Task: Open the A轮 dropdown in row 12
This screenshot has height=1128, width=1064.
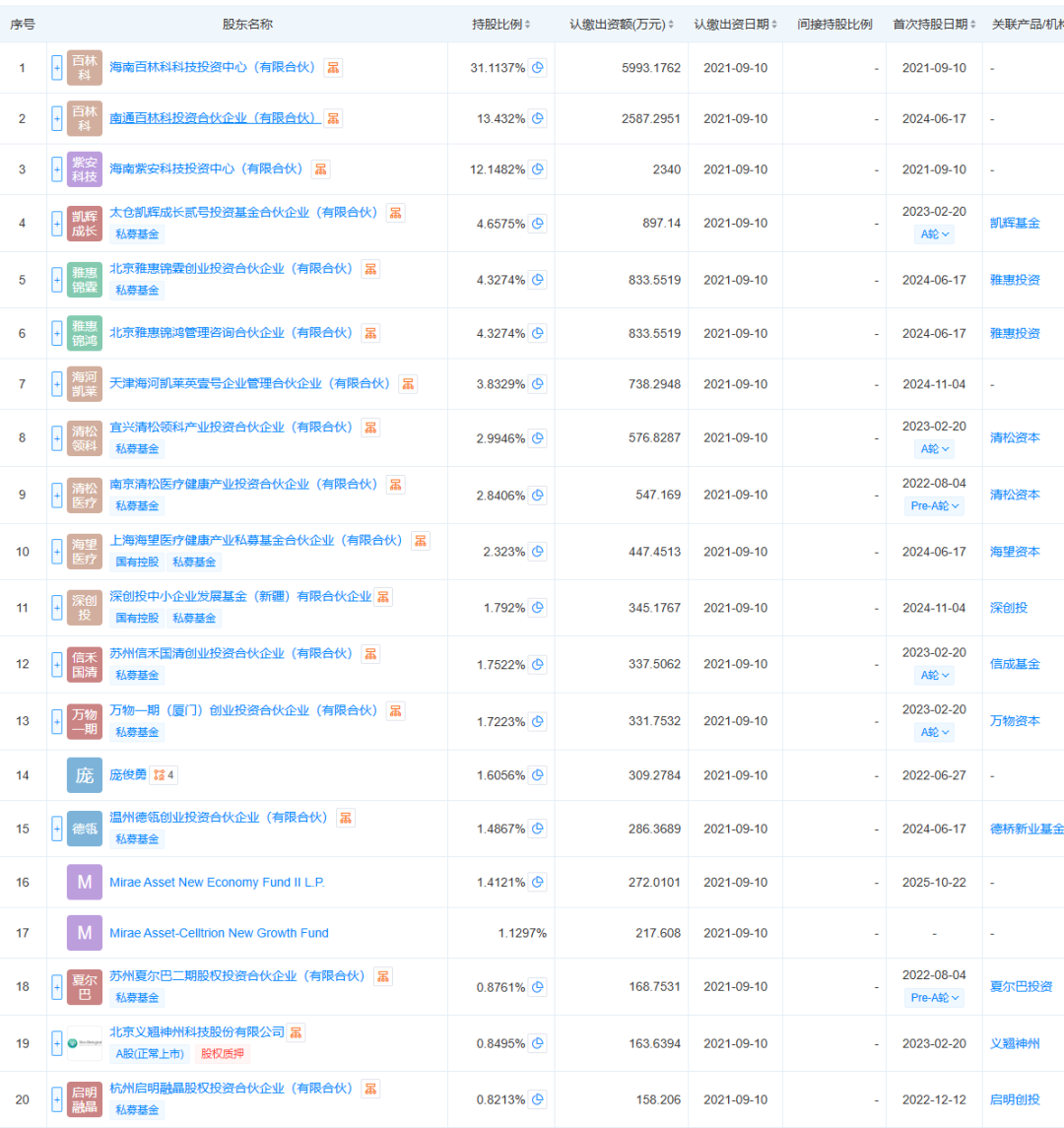Action: [935, 675]
